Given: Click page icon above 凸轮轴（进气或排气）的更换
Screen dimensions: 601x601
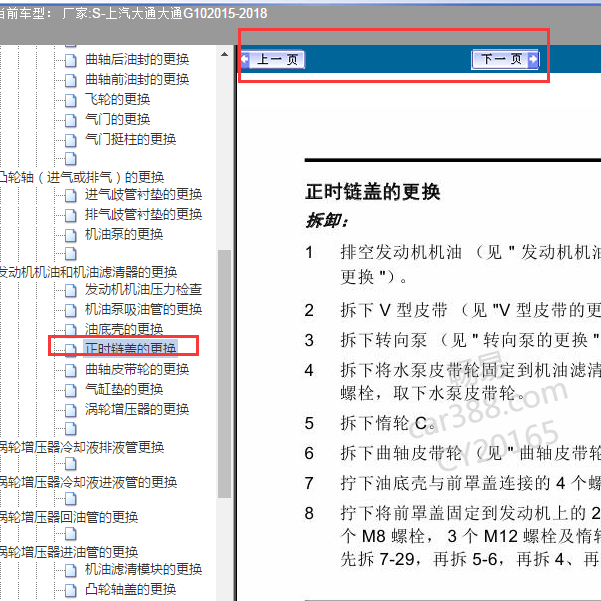Looking at the screenshot, I should pyautogui.click(x=71, y=159).
